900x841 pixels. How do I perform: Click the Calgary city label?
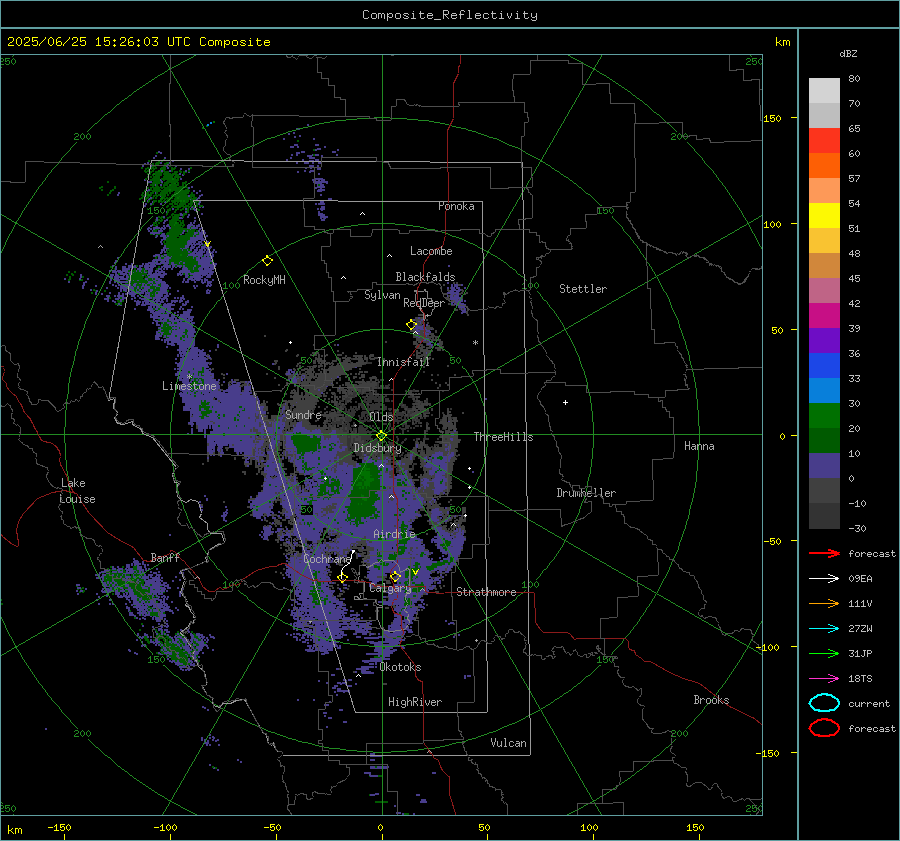point(390,588)
